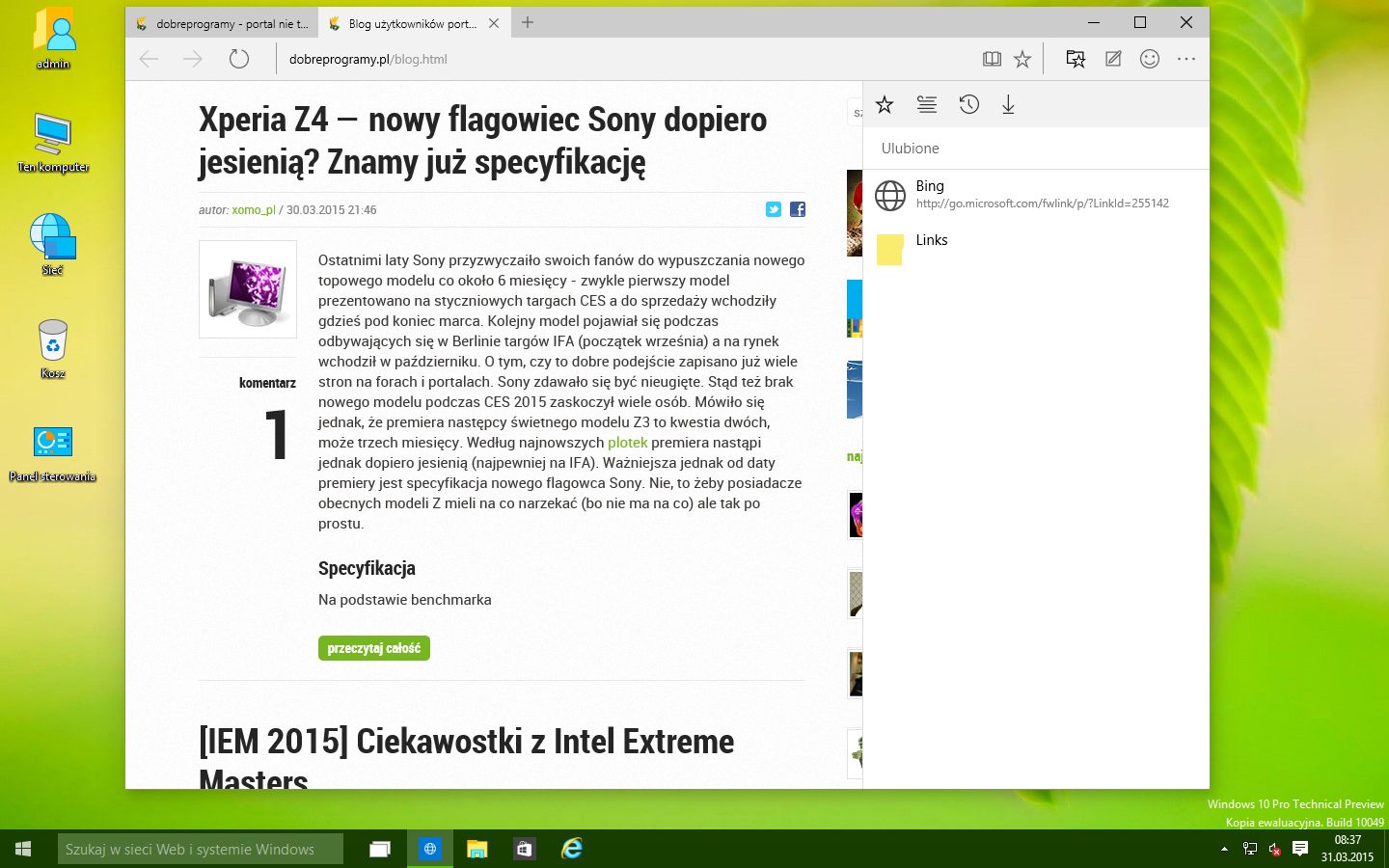
Task: Add page to favorites with star icon
Action: pyautogui.click(x=1022, y=59)
